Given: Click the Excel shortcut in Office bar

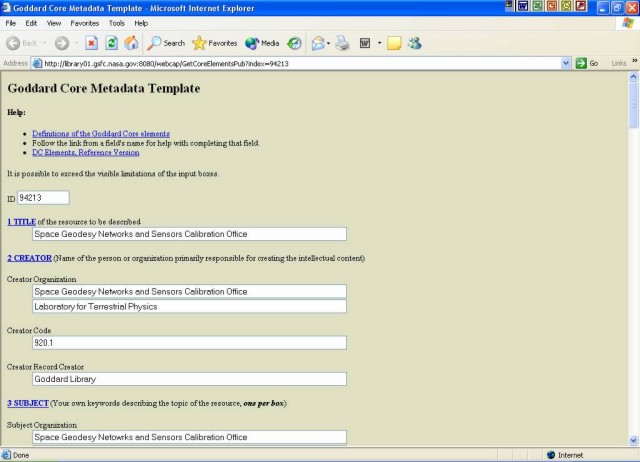Looking at the screenshot, I should pyautogui.click(x=537, y=6).
